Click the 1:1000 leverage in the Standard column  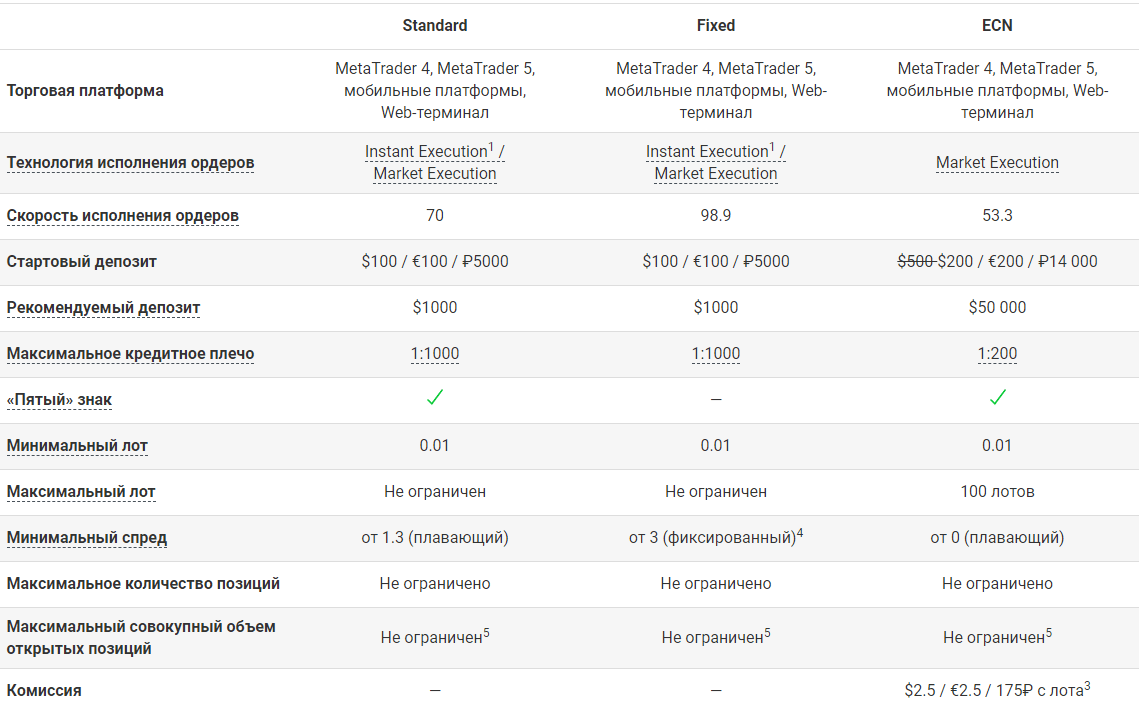[x=435, y=354]
